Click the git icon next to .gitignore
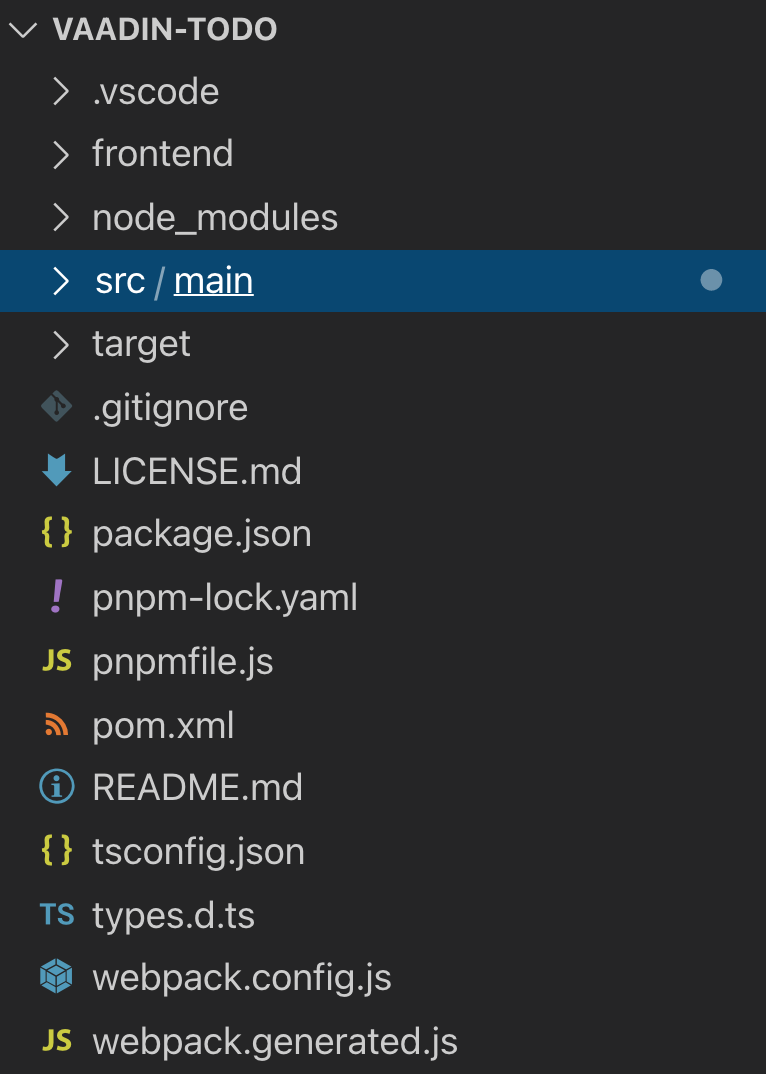Viewport: 766px width, 1074px height. click(58, 407)
